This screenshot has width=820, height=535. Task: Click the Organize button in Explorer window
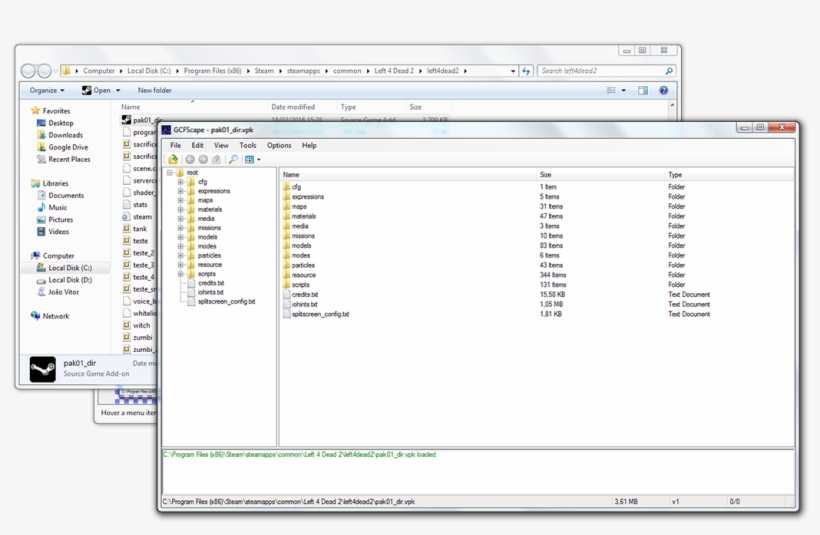[x=47, y=90]
